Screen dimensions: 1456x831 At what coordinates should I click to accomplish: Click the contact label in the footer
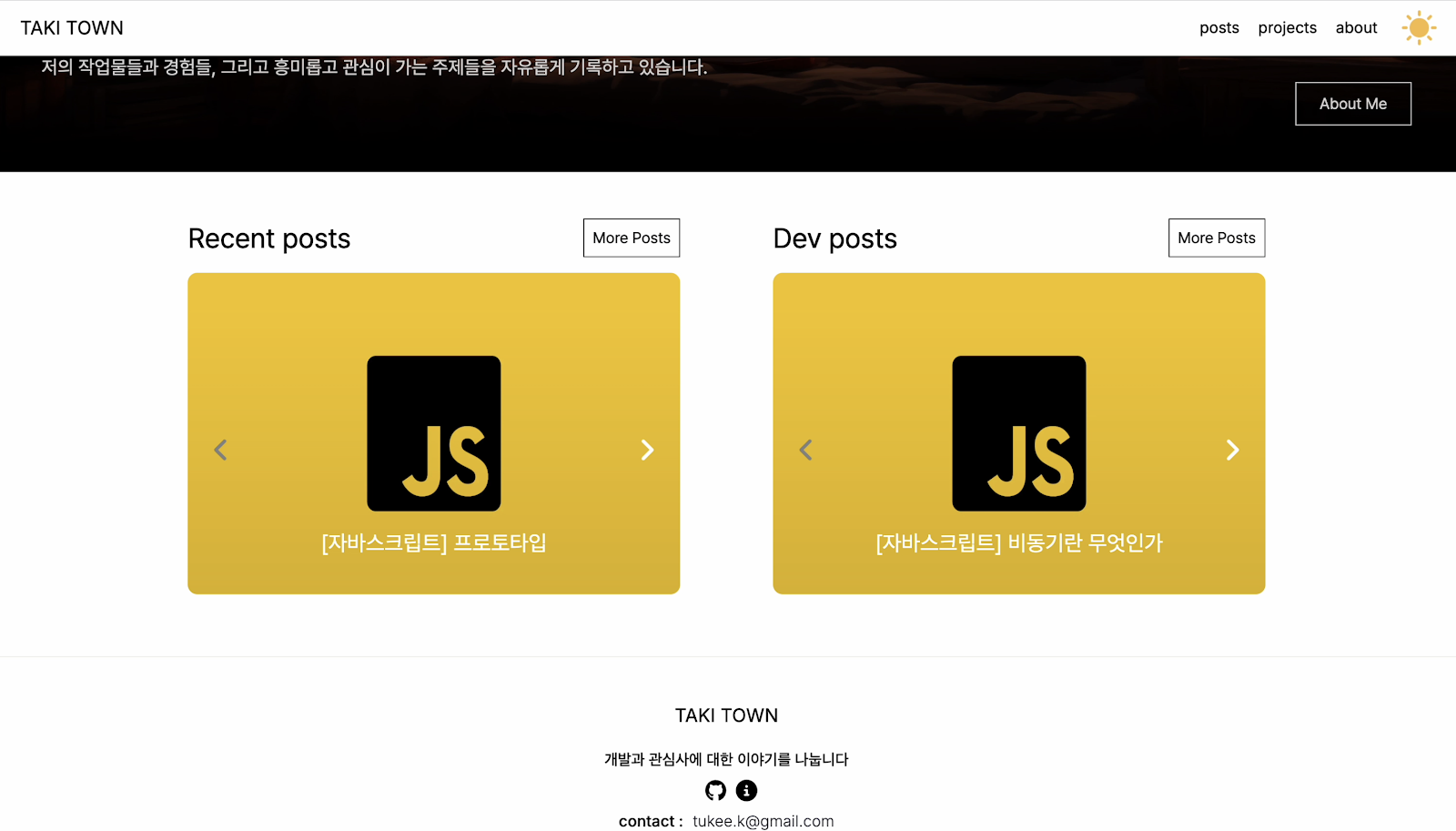pos(651,821)
